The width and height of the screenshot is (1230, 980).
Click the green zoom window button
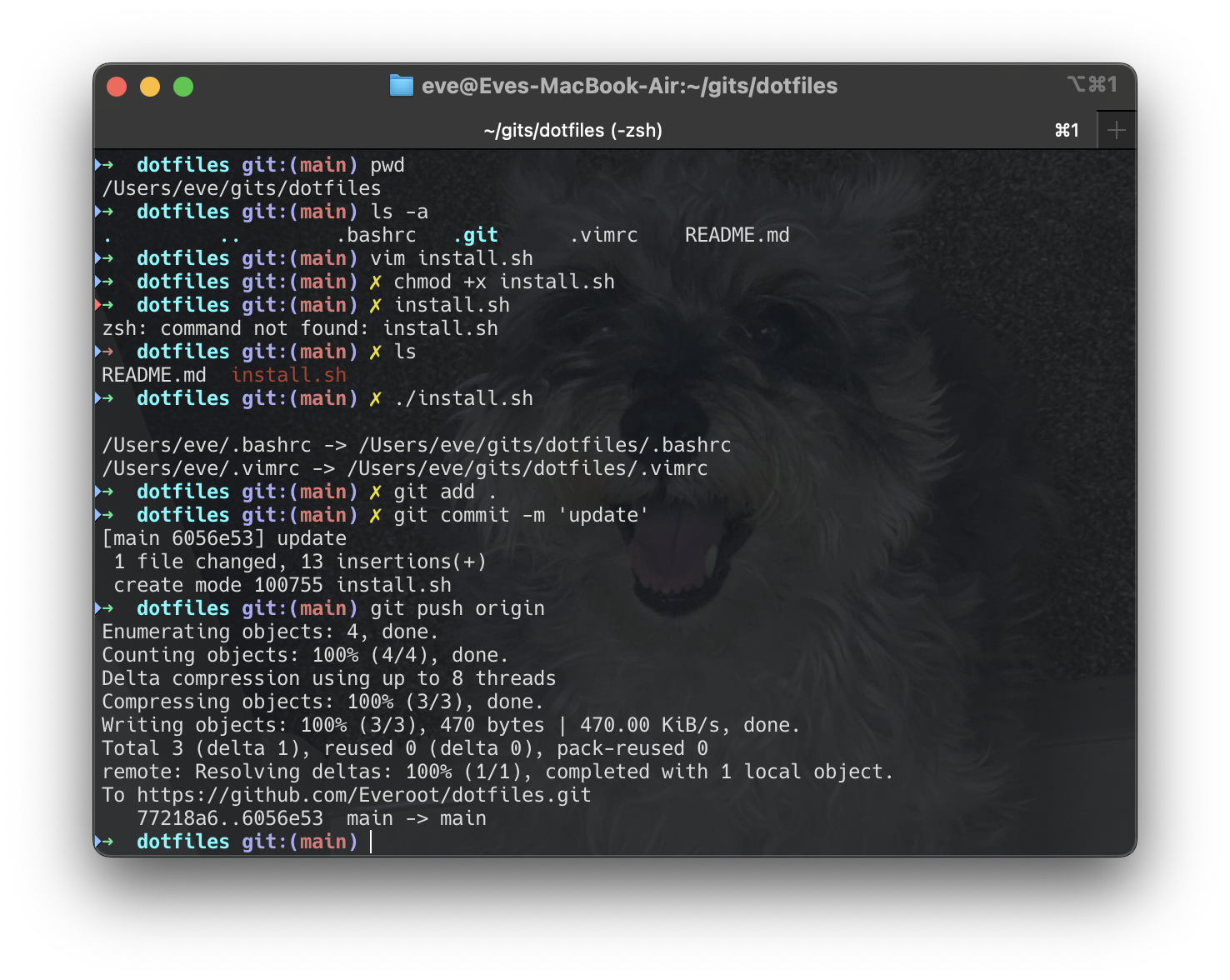tap(183, 87)
